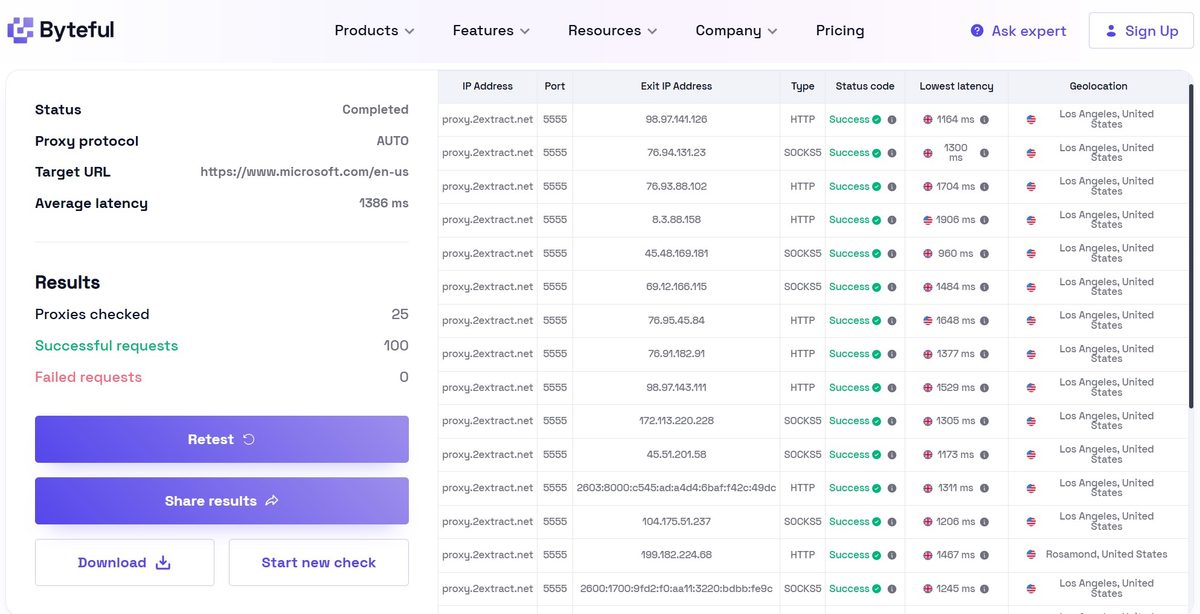Click the UK flag beside 960 ms

[x=928, y=254]
